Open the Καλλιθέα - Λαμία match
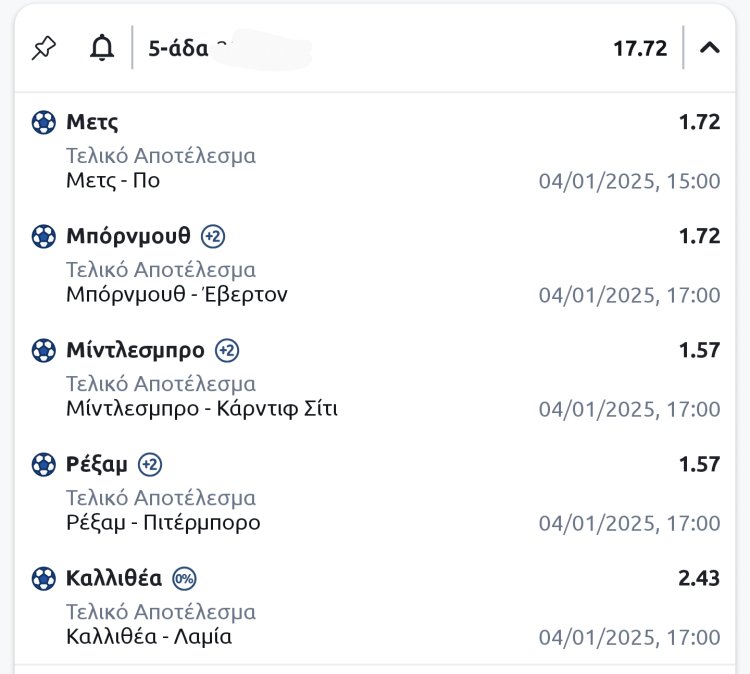750x674 pixels. pos(149,637)
